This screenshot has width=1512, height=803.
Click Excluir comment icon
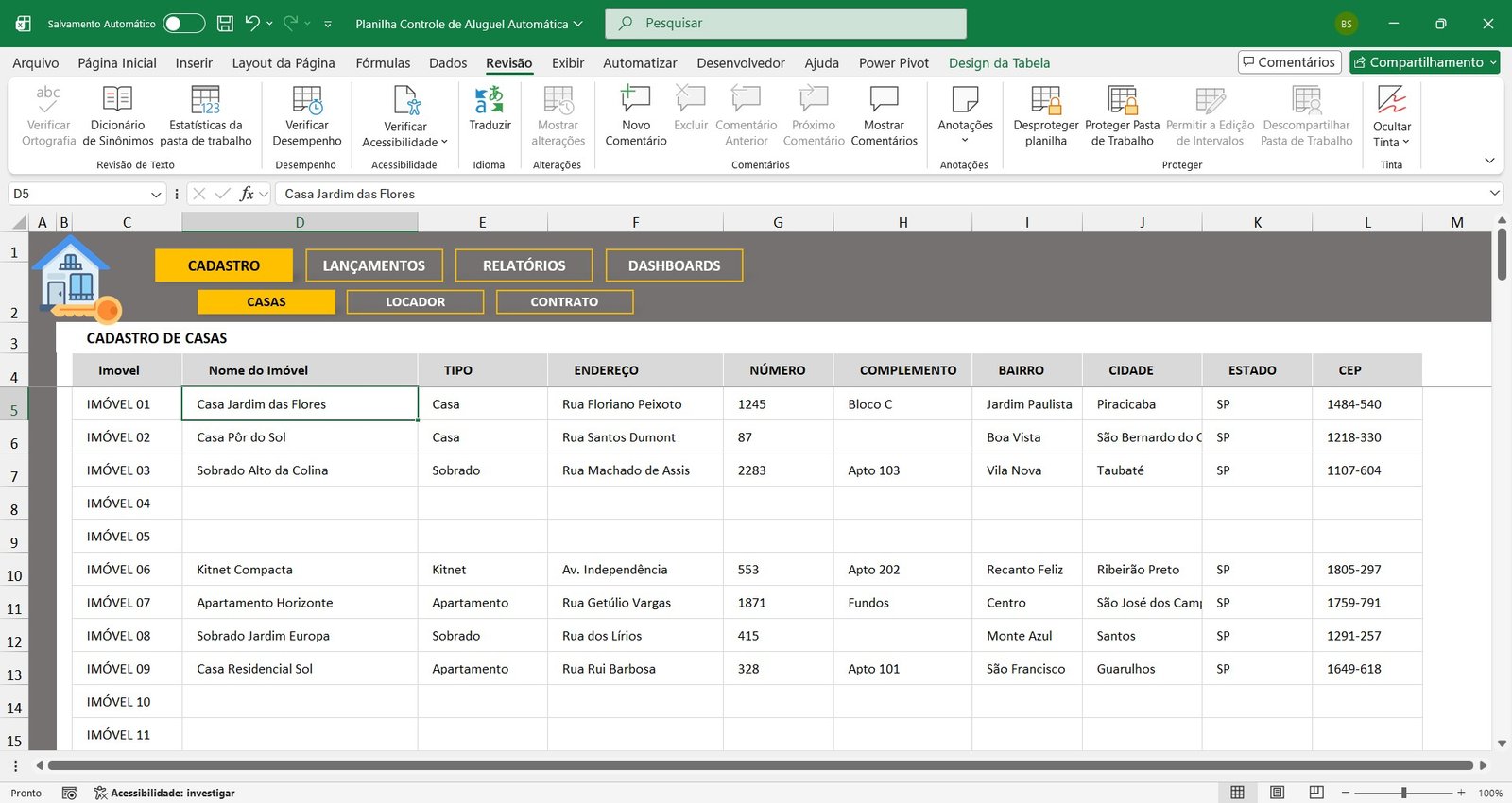(691, 98)
